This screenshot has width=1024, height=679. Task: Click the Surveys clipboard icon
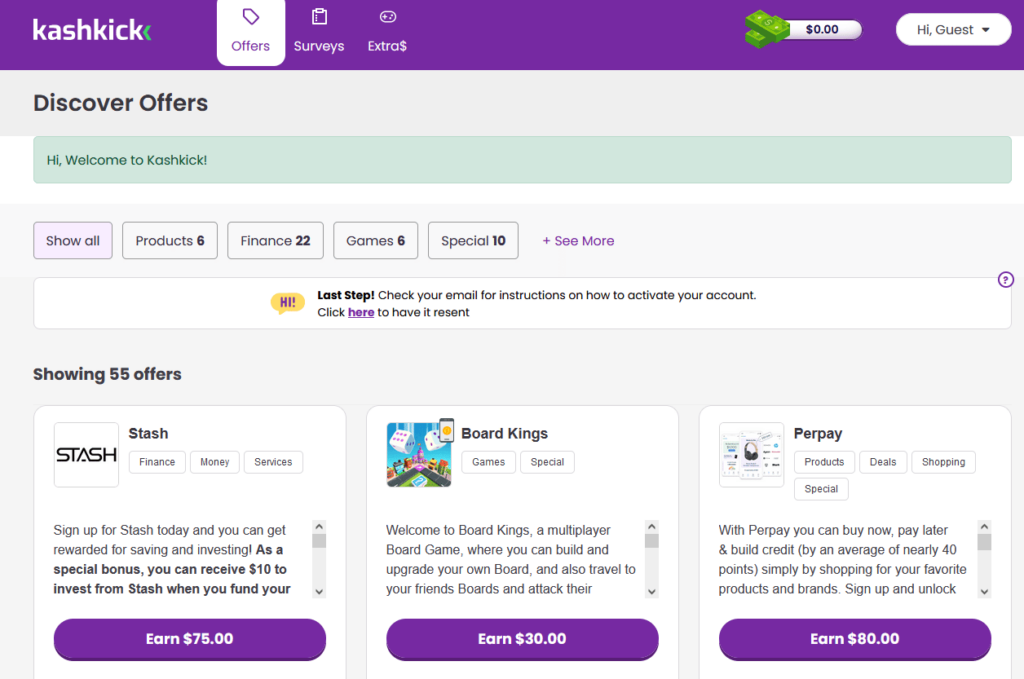point(319,16)
